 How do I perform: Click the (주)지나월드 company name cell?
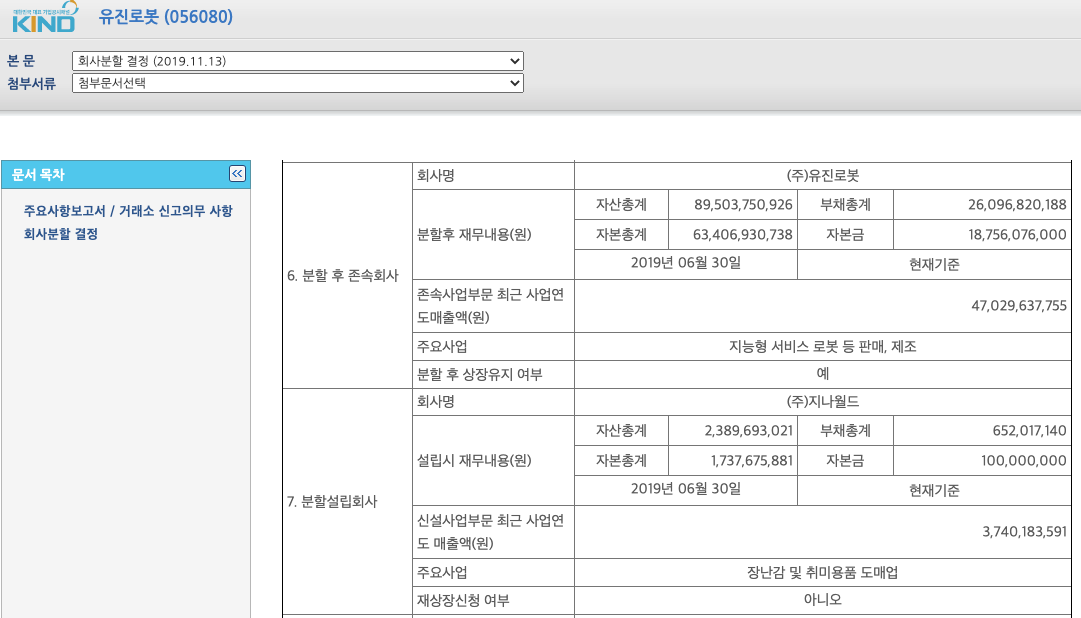[x=822, y=401]
